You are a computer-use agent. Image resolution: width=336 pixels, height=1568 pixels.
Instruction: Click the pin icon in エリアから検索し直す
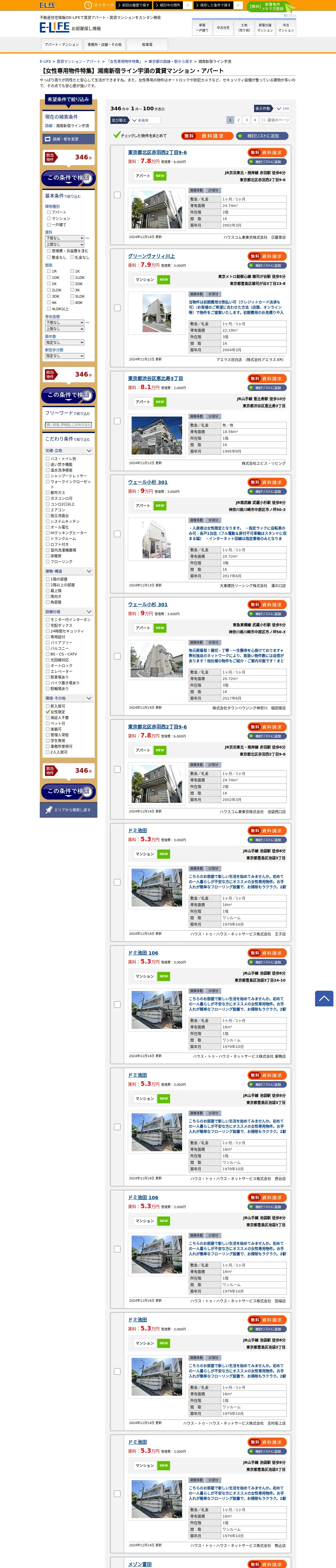49,810
